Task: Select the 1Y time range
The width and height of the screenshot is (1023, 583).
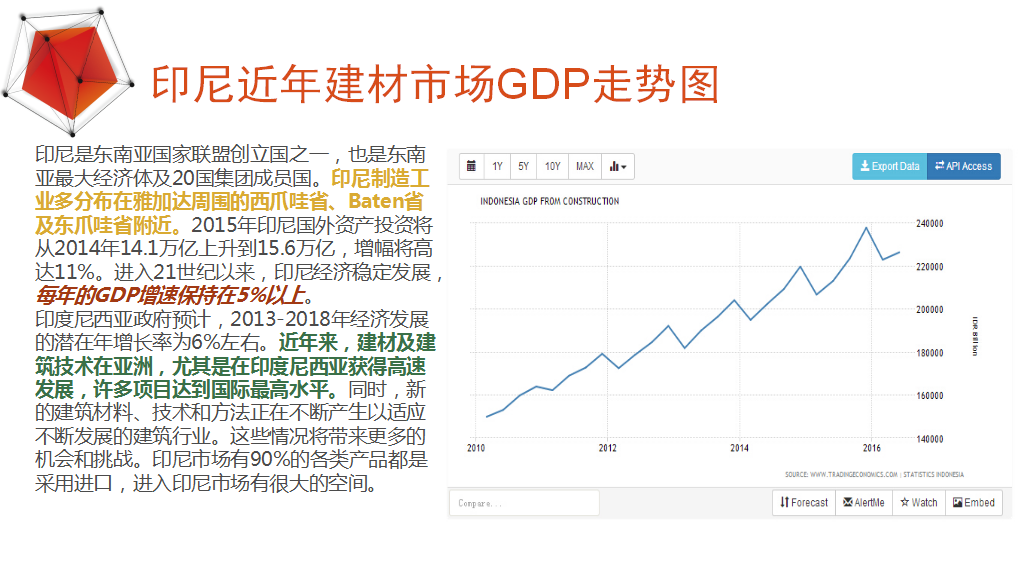Action: pyautogui.click(x=497, y=166)
